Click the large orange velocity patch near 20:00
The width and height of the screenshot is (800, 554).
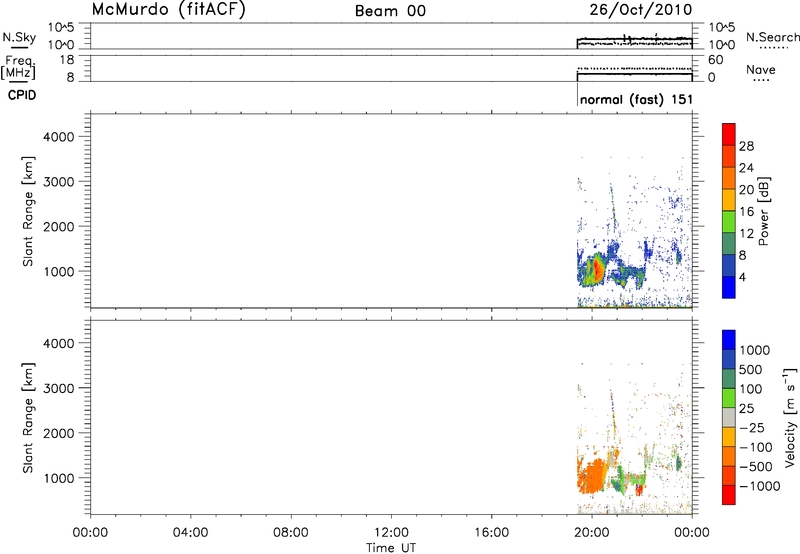tap(592, 475)
